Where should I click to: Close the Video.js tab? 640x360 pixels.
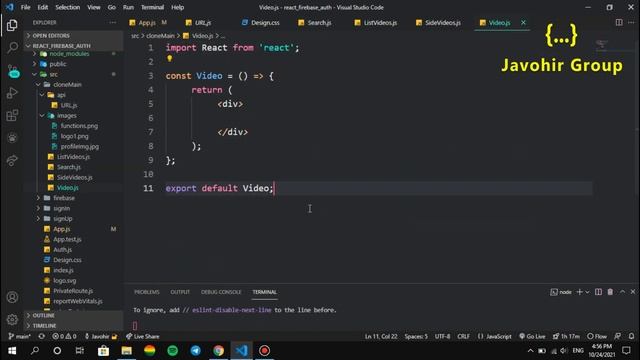[523, 22]
